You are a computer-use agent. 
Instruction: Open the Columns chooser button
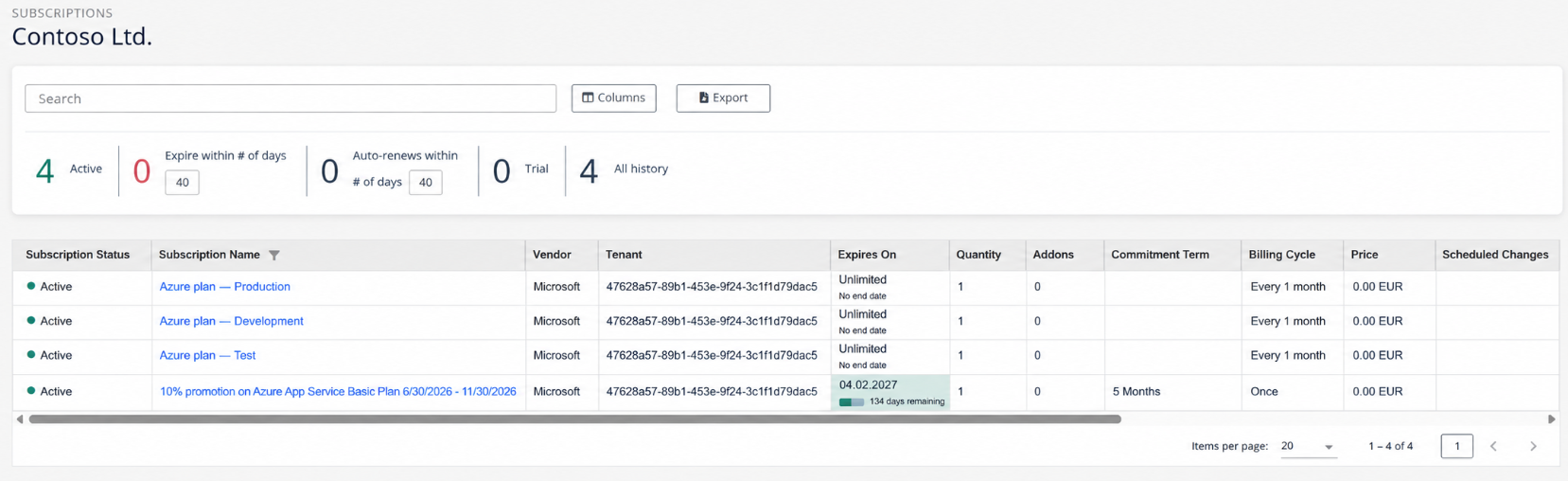(x=613, y=98)
